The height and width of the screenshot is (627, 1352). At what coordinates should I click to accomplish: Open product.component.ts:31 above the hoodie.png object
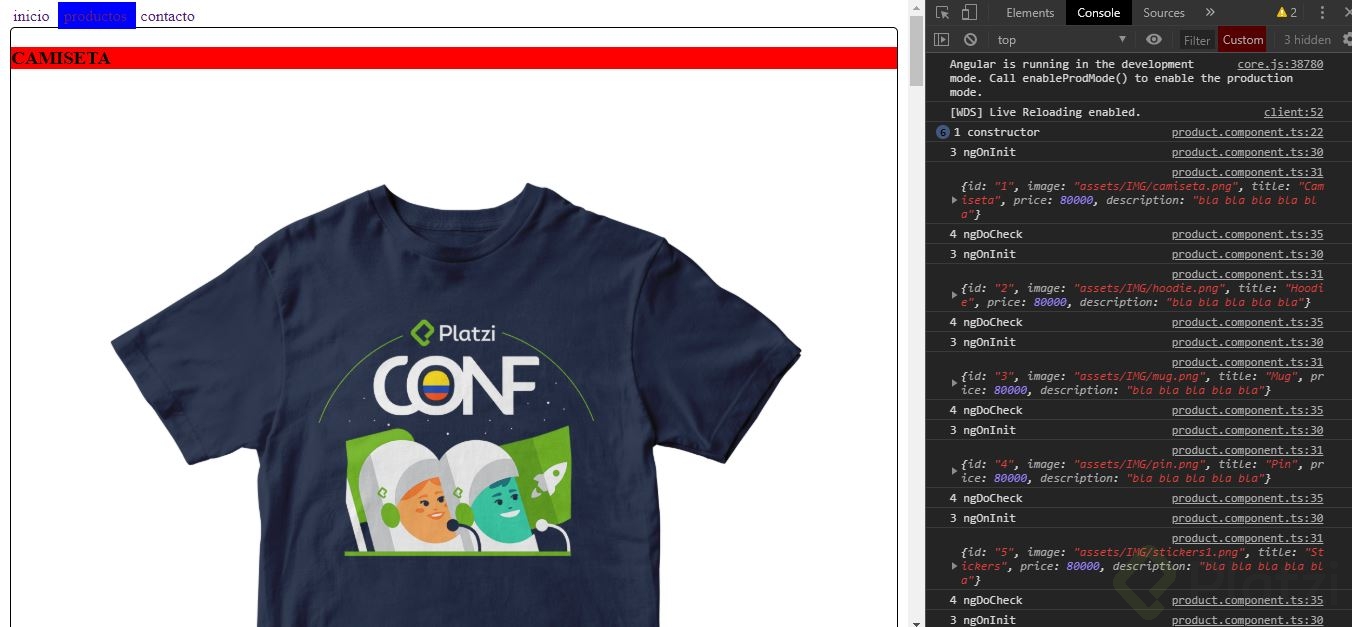1247,274
